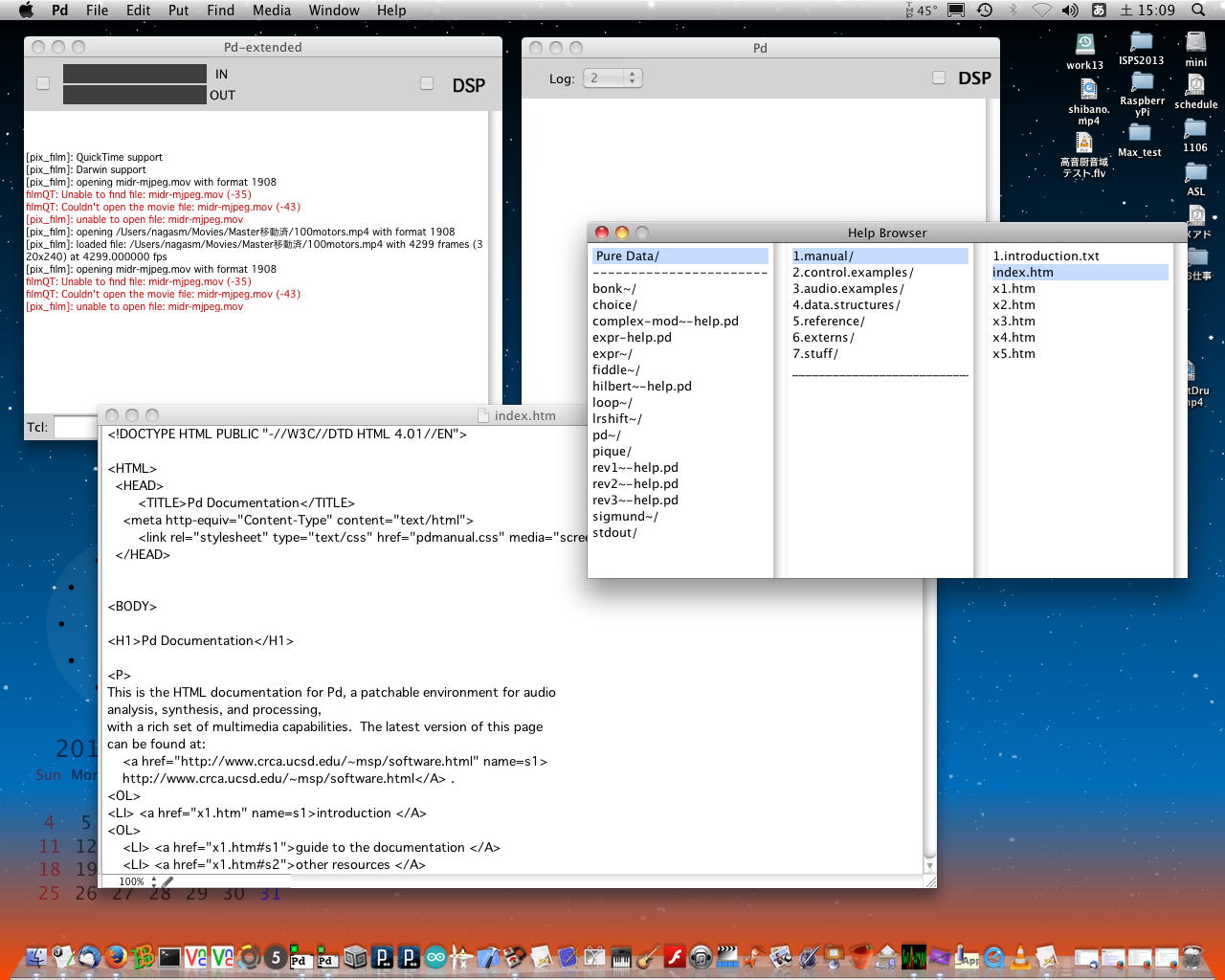Image resolution: width=1225 pixels, height=980 pixels.
Task: Select x1.htm in the Help Browser
Action: click(1013, 289)
